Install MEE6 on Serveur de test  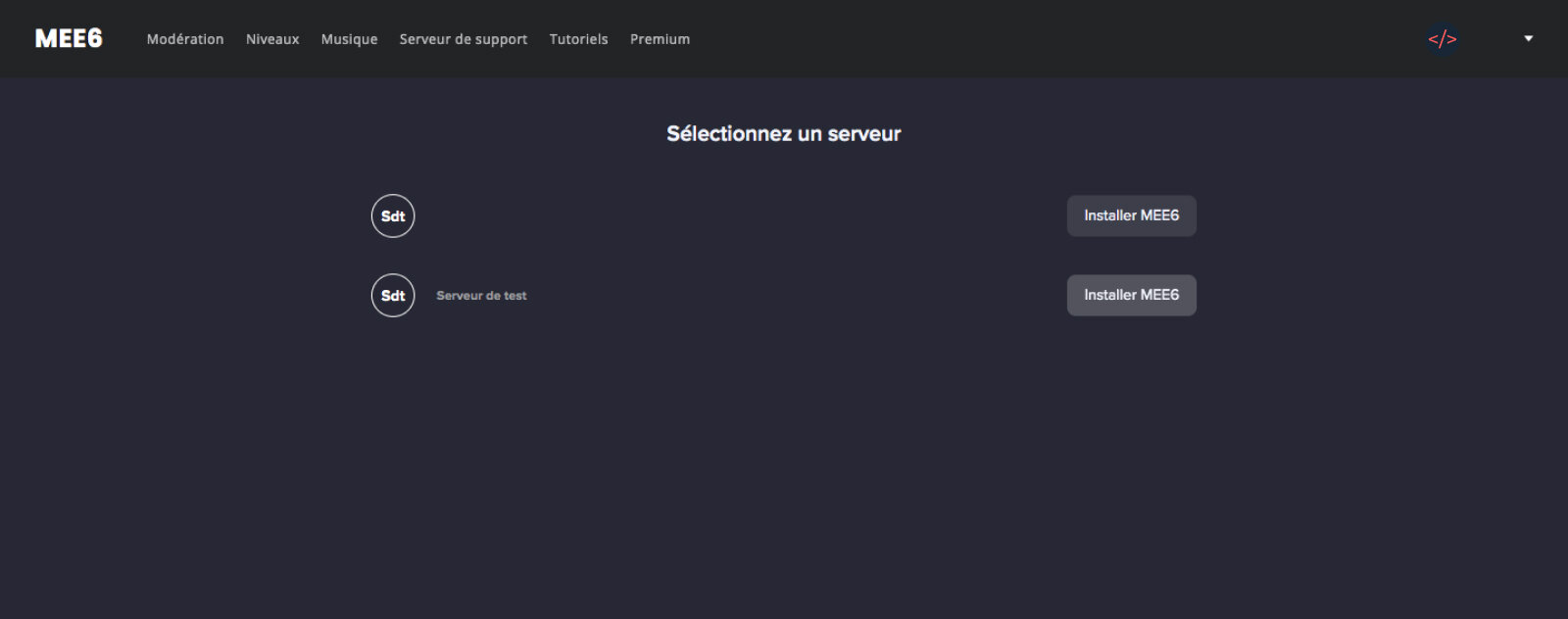(1131, 295)
